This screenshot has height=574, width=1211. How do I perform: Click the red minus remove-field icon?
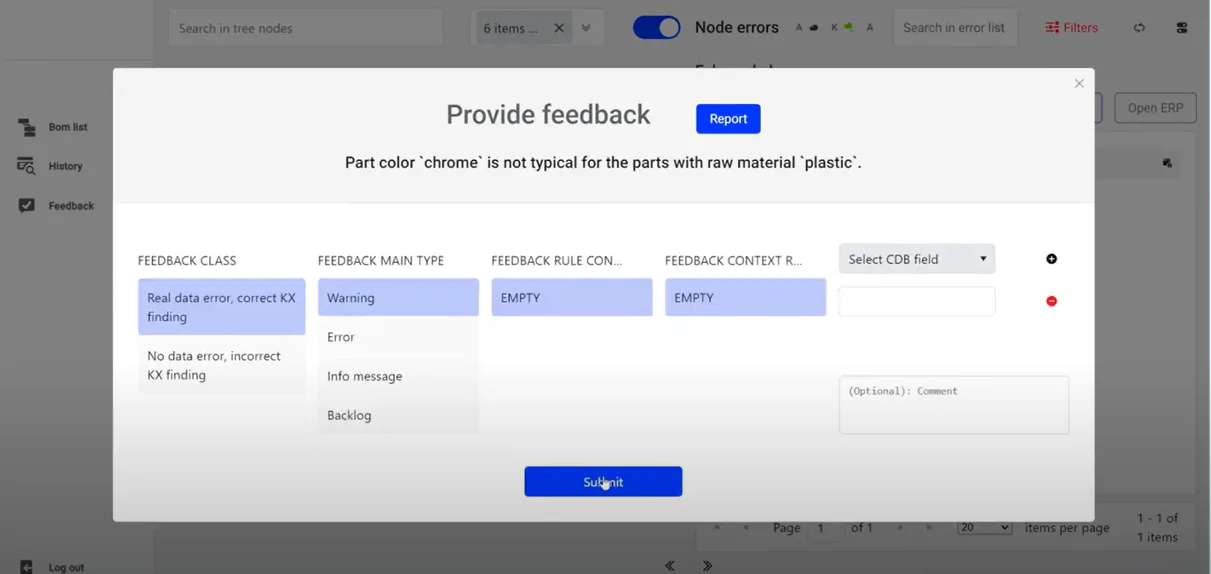[x=1051, y=301]
